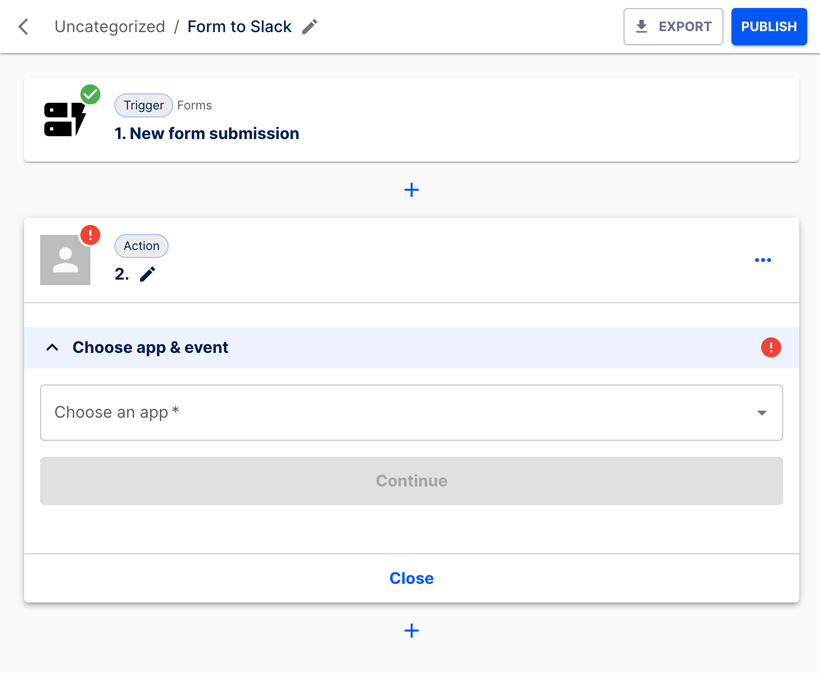This screenshot has height=673, width=820.
Task: Click the Export button
Action: click(x=673, y=26)
